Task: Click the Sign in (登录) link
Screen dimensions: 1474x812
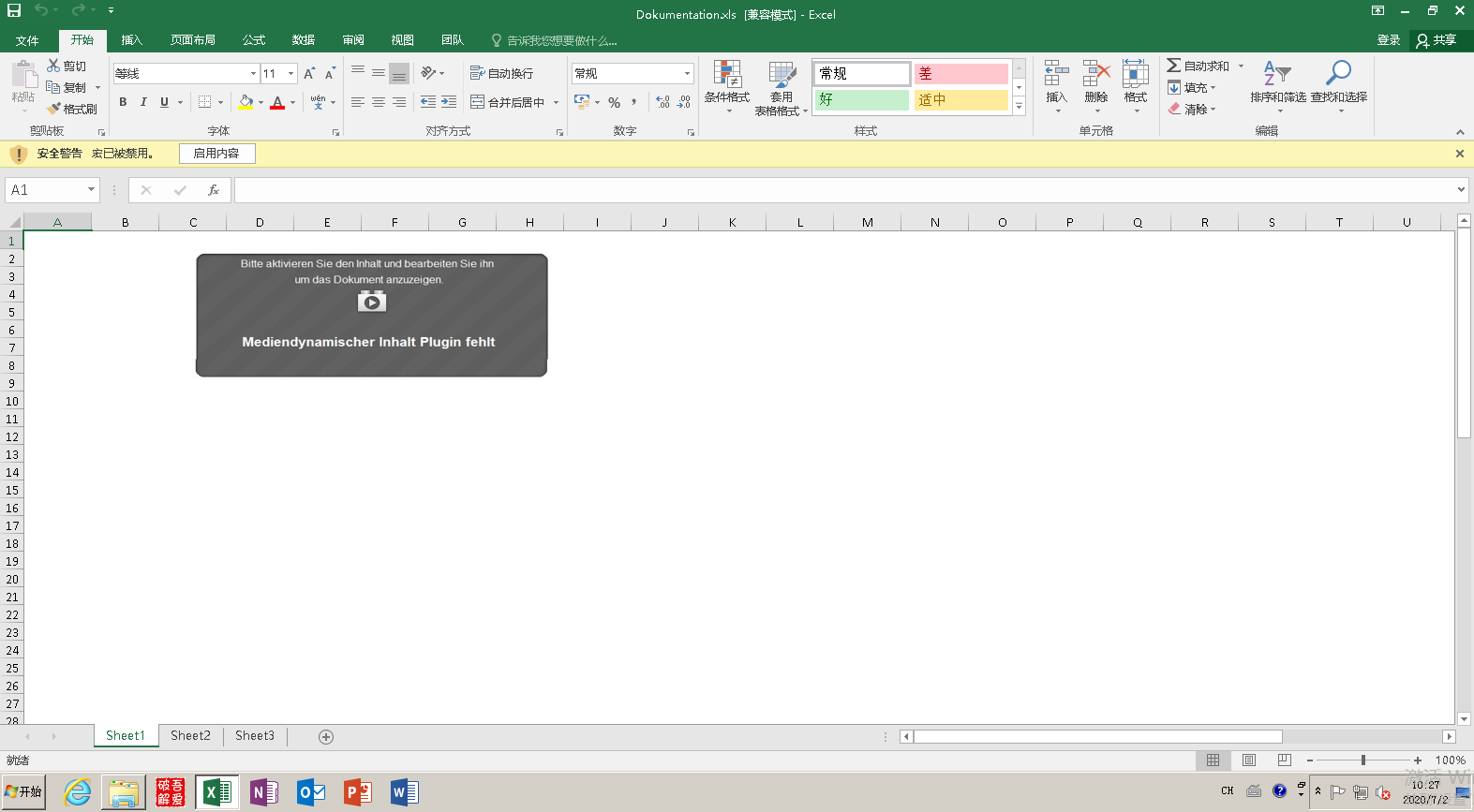Action: (1389, 40)
